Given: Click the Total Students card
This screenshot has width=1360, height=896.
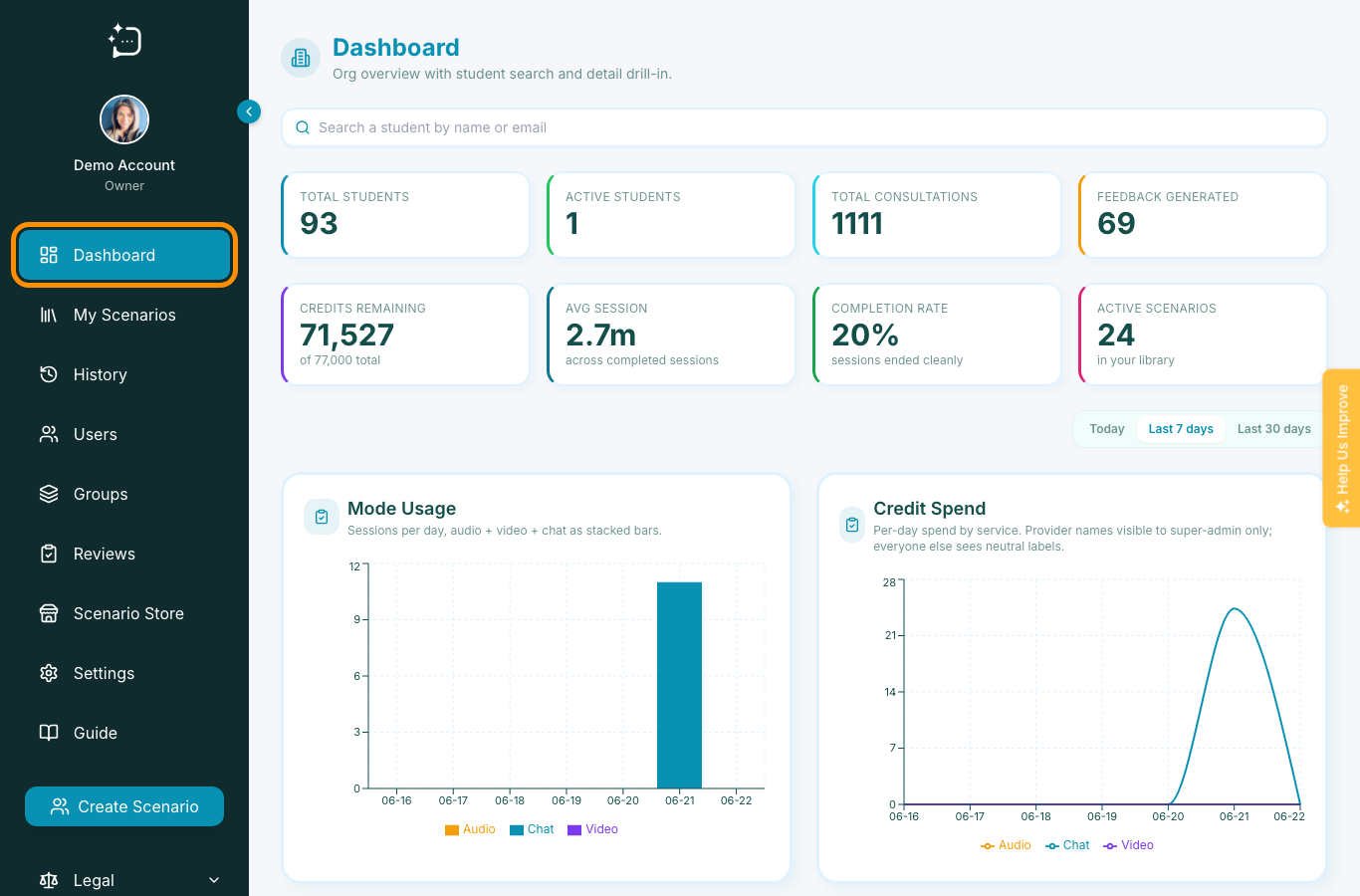Looking at the screenshot, I should (x=405, y=215).
